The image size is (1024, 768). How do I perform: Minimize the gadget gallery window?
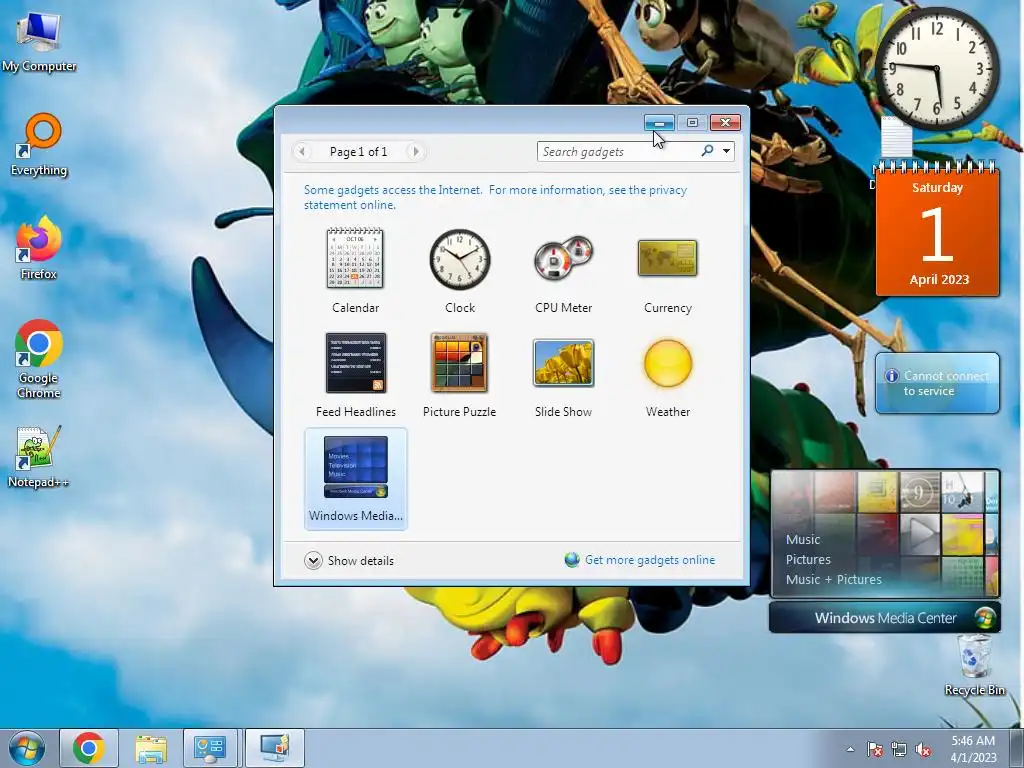660,123
